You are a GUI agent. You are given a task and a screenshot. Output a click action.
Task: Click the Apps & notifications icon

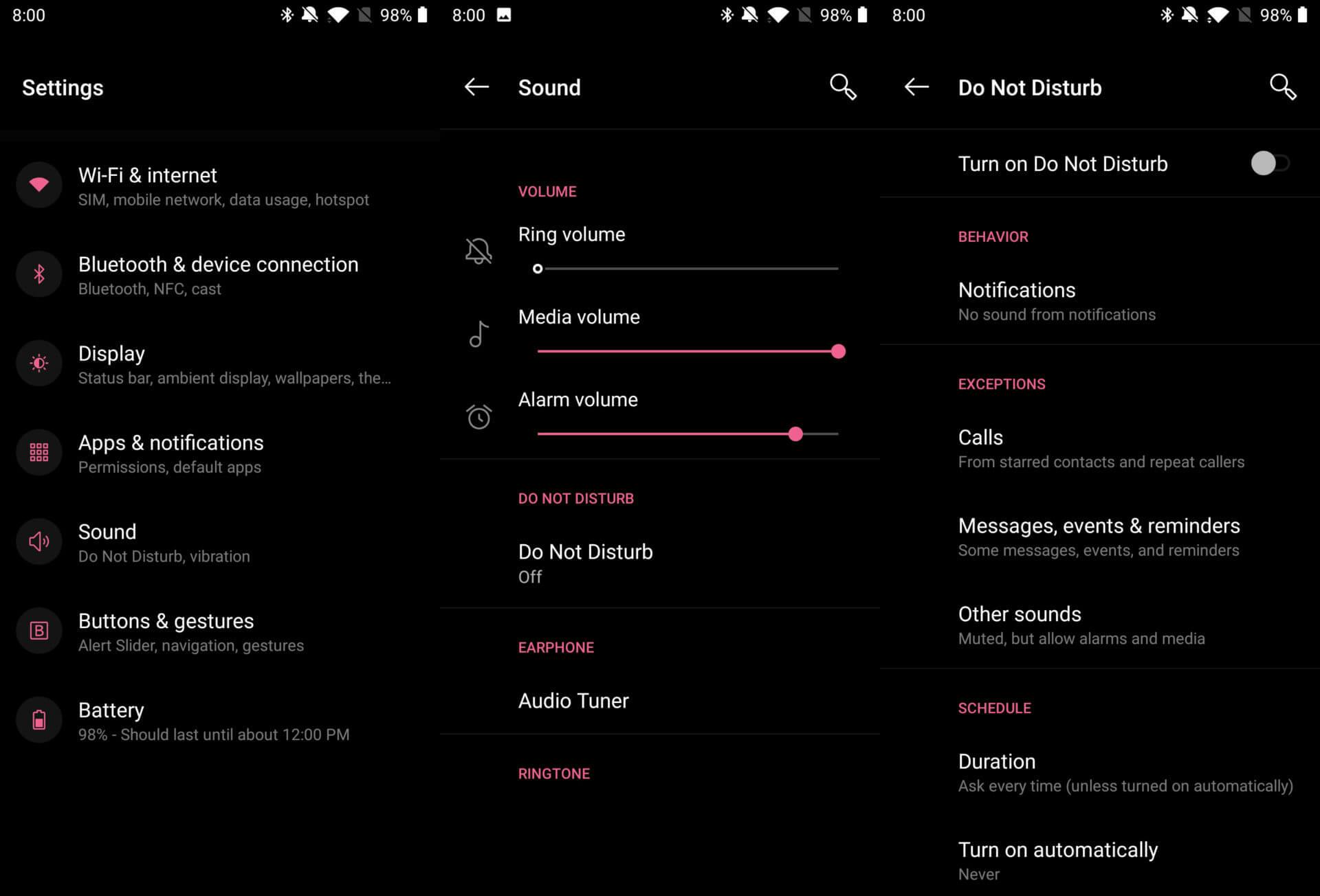click(x=38, y=453)
